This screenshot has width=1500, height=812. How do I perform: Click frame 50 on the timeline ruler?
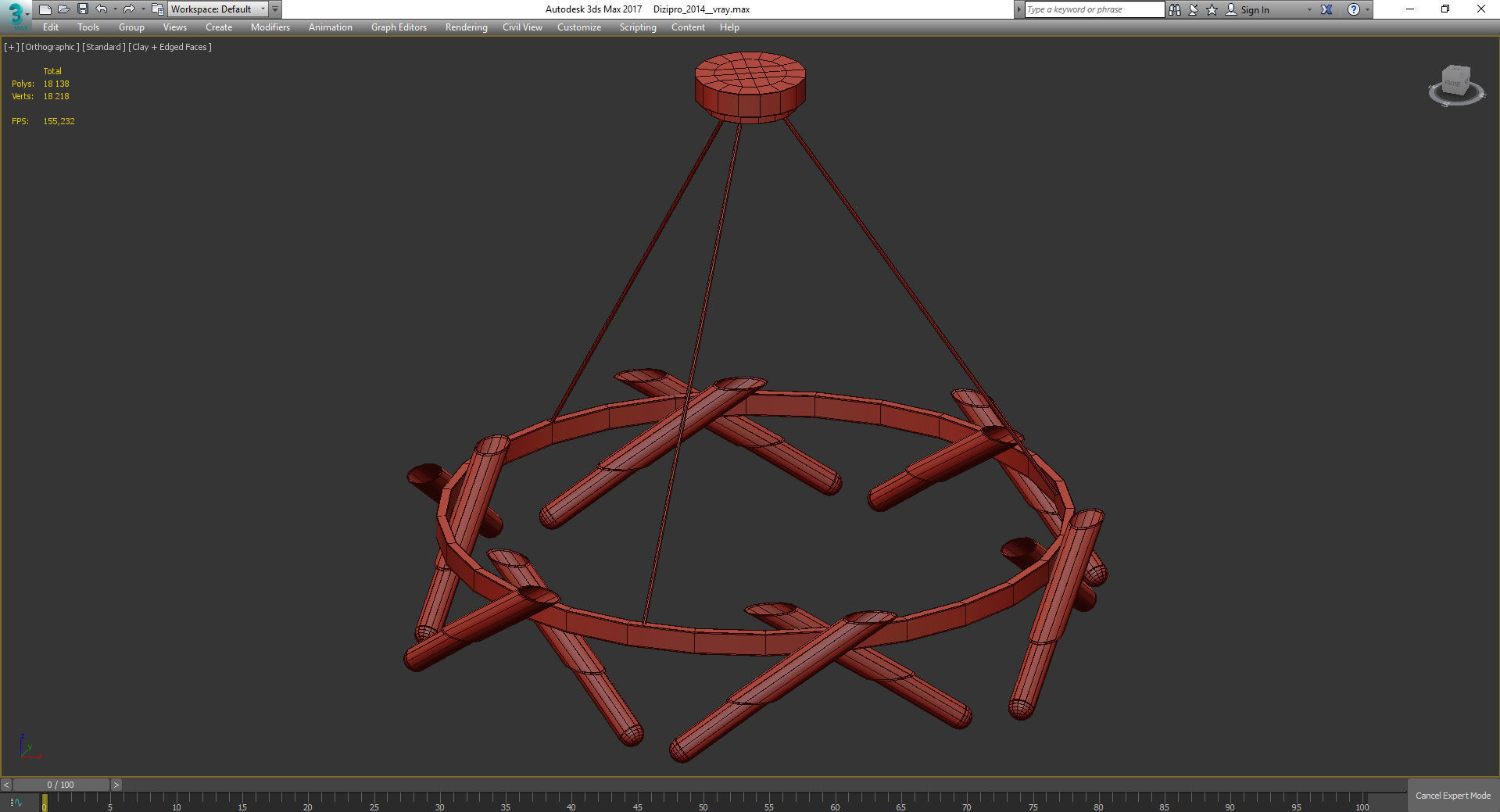(x=703, y=806)
